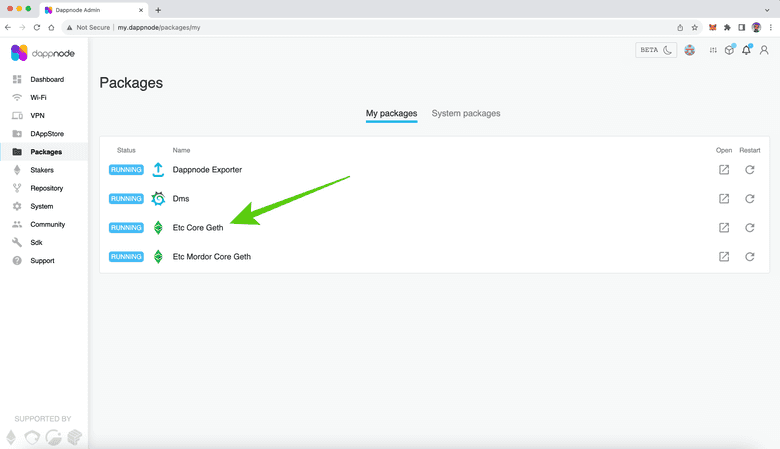Open the Etc Core Geth package
780x449 pixels.
click(198, 228)
